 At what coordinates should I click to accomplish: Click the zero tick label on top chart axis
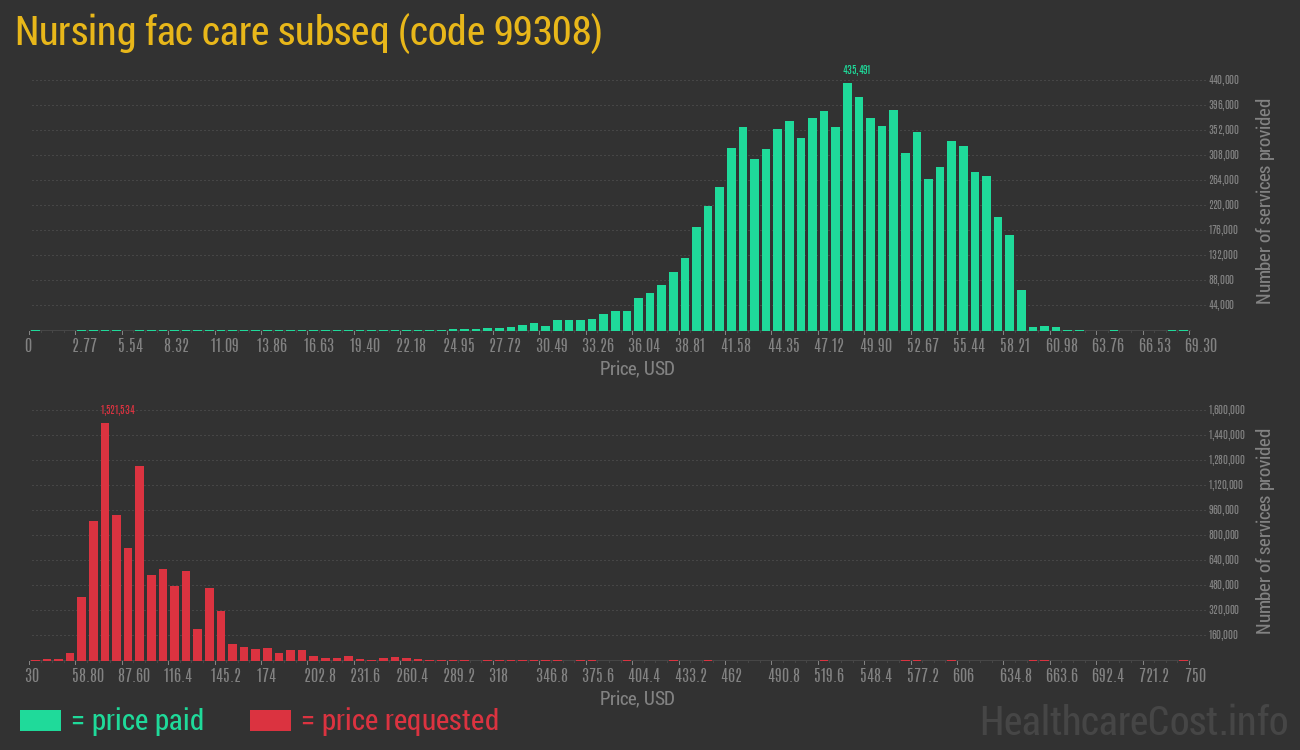coord(29,345)
